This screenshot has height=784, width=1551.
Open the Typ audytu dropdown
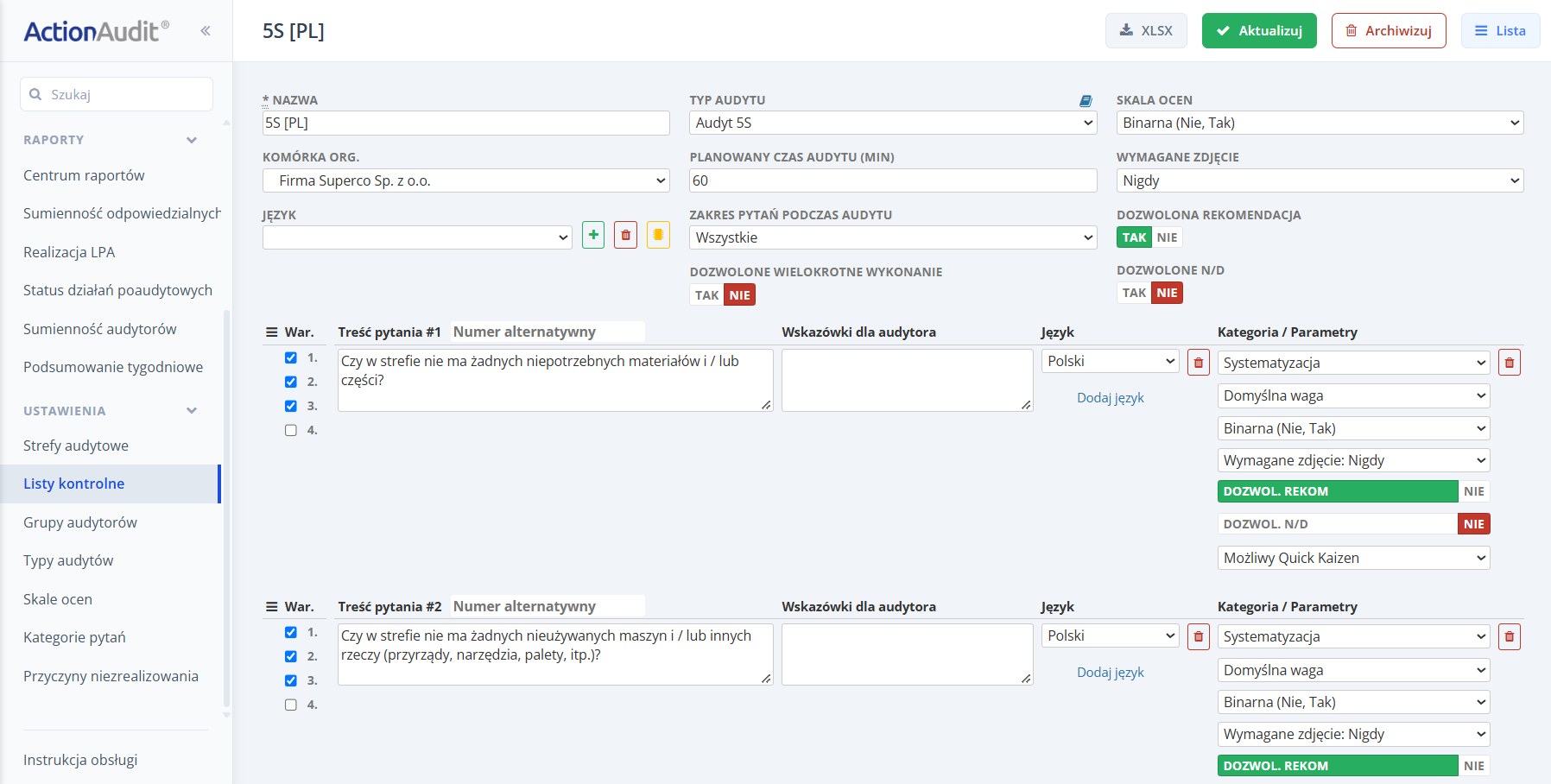[x=893, y=123]
